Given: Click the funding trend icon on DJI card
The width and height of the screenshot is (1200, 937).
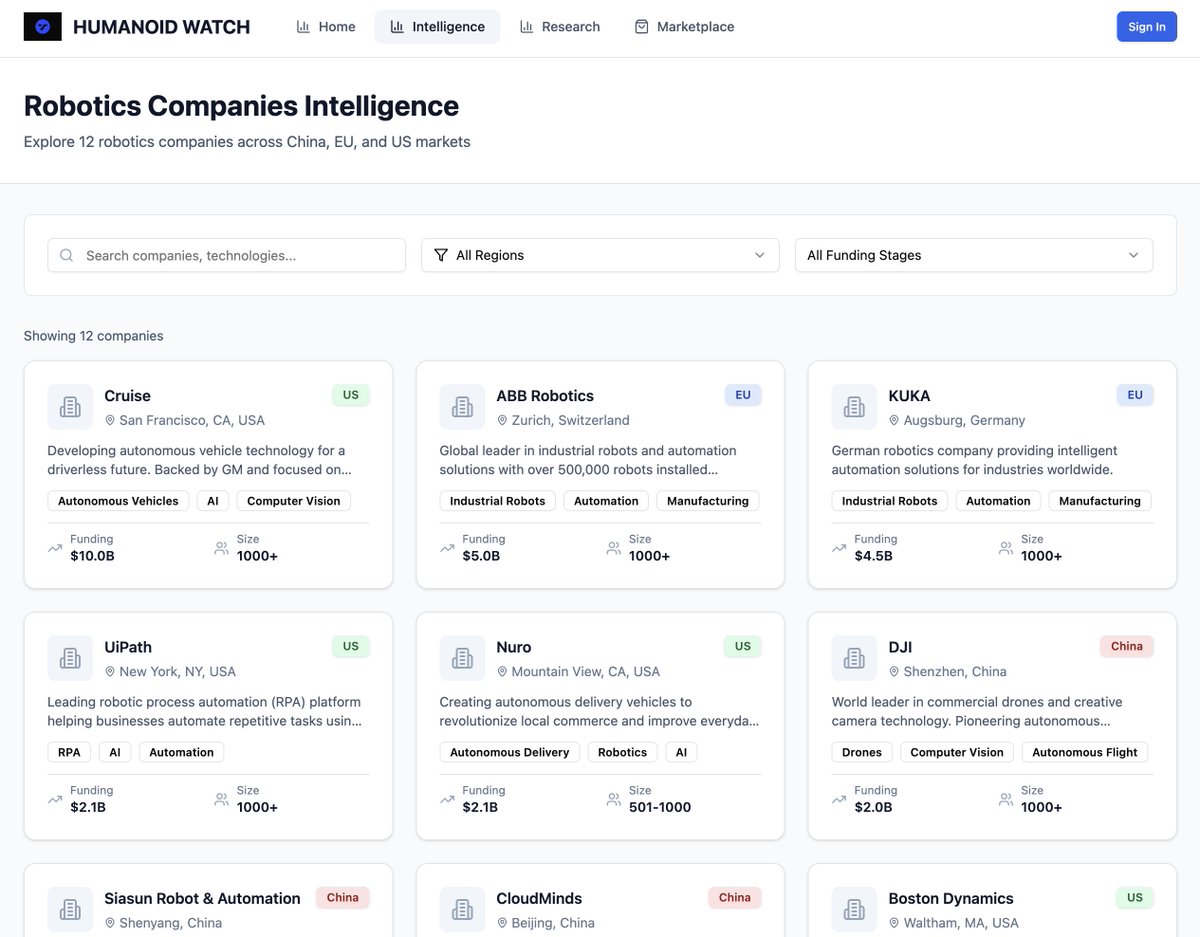Looking at the screenshot, I should (x=839, y=799).
